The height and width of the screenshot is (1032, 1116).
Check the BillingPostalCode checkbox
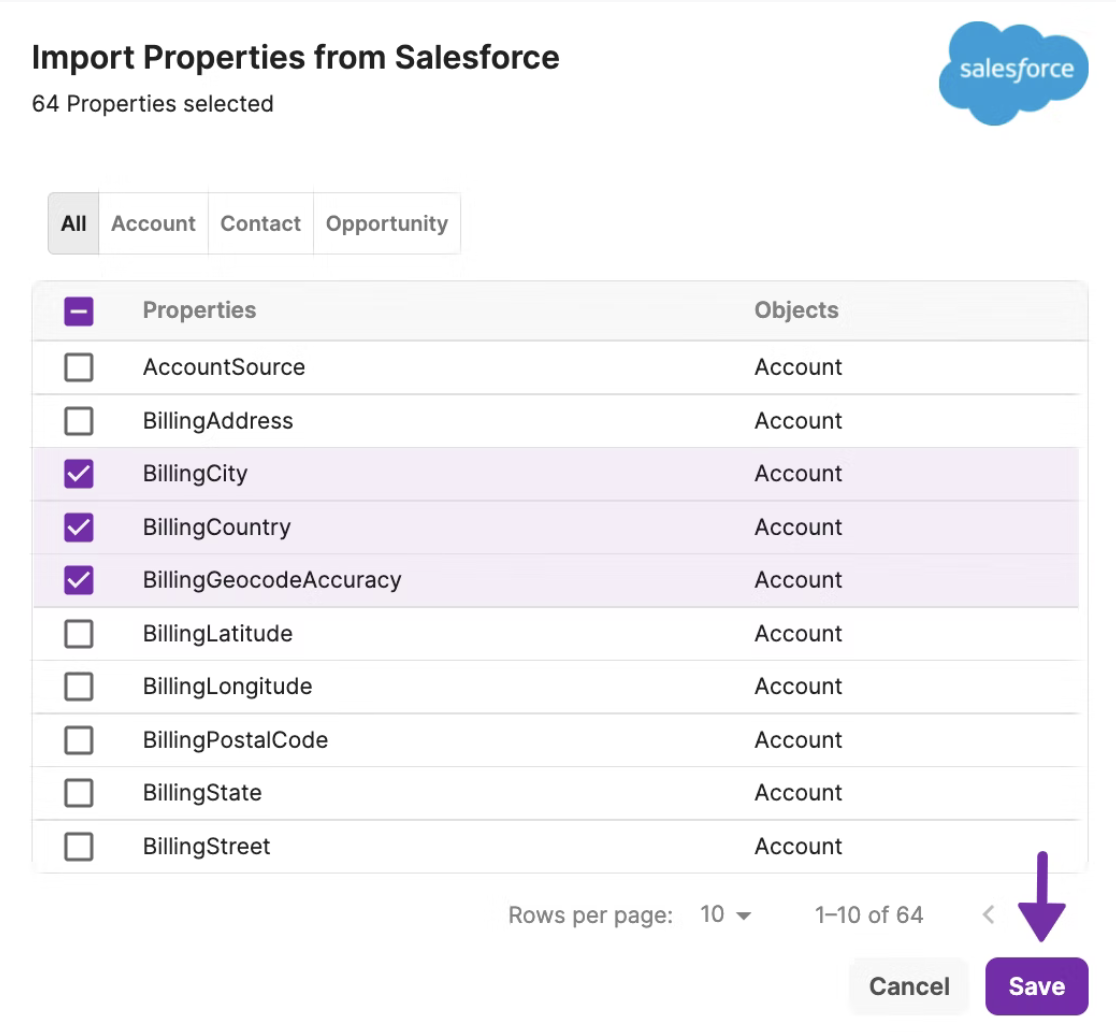(78, 740)
